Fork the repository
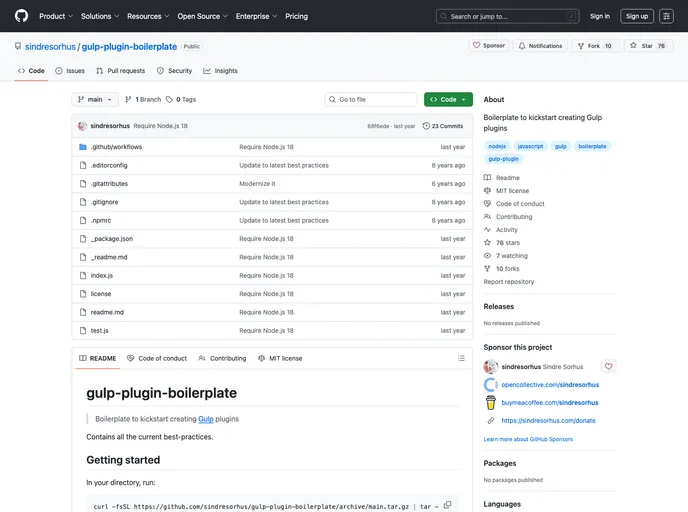688x512 pixels. point(595,46)
